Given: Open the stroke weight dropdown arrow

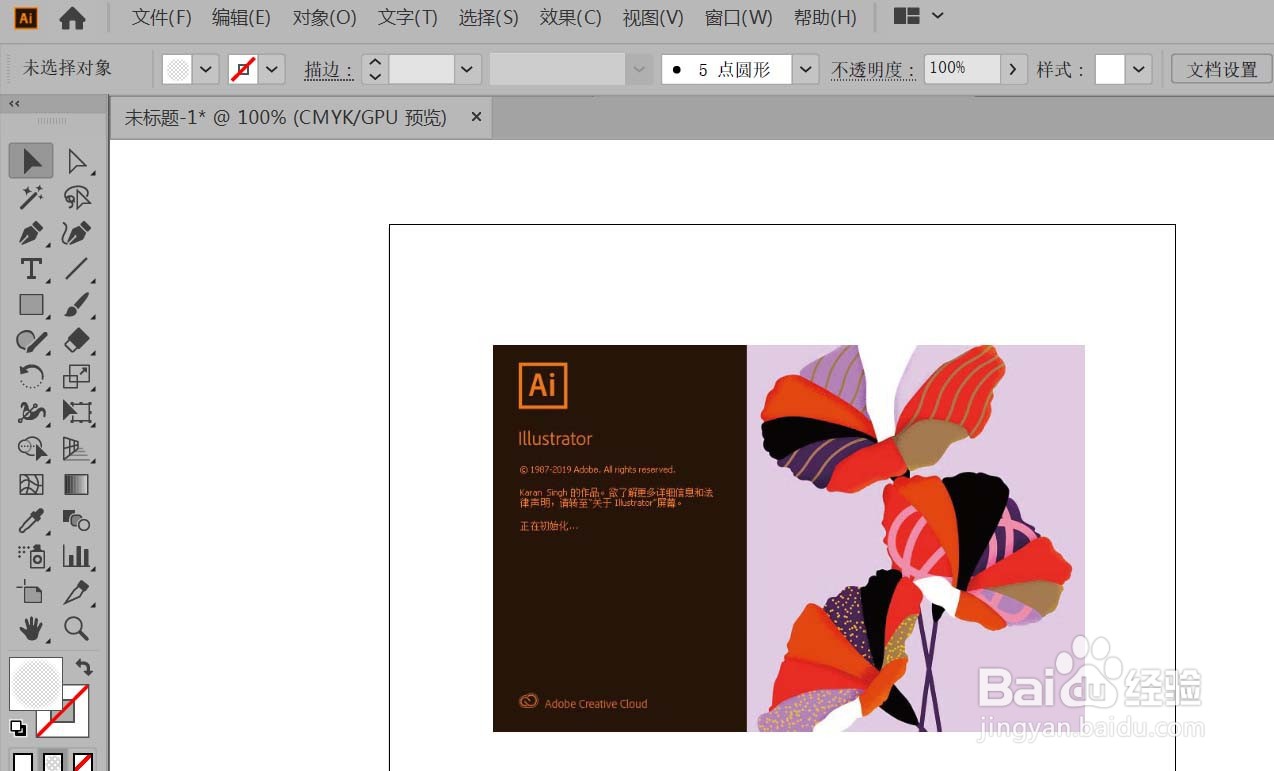Looking at the screenshot, I should pos(468,69).
